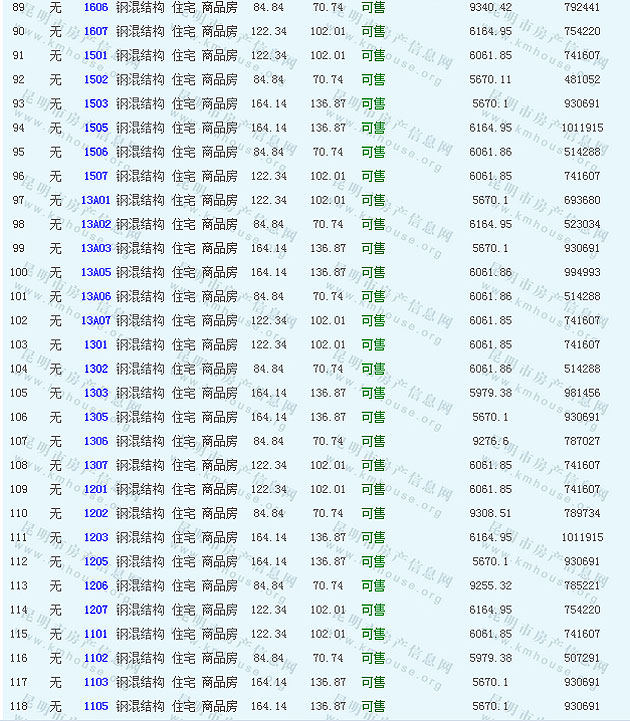The image size is (630, 721).
Task: Open room 1503 details
Action: pos(96,104)
